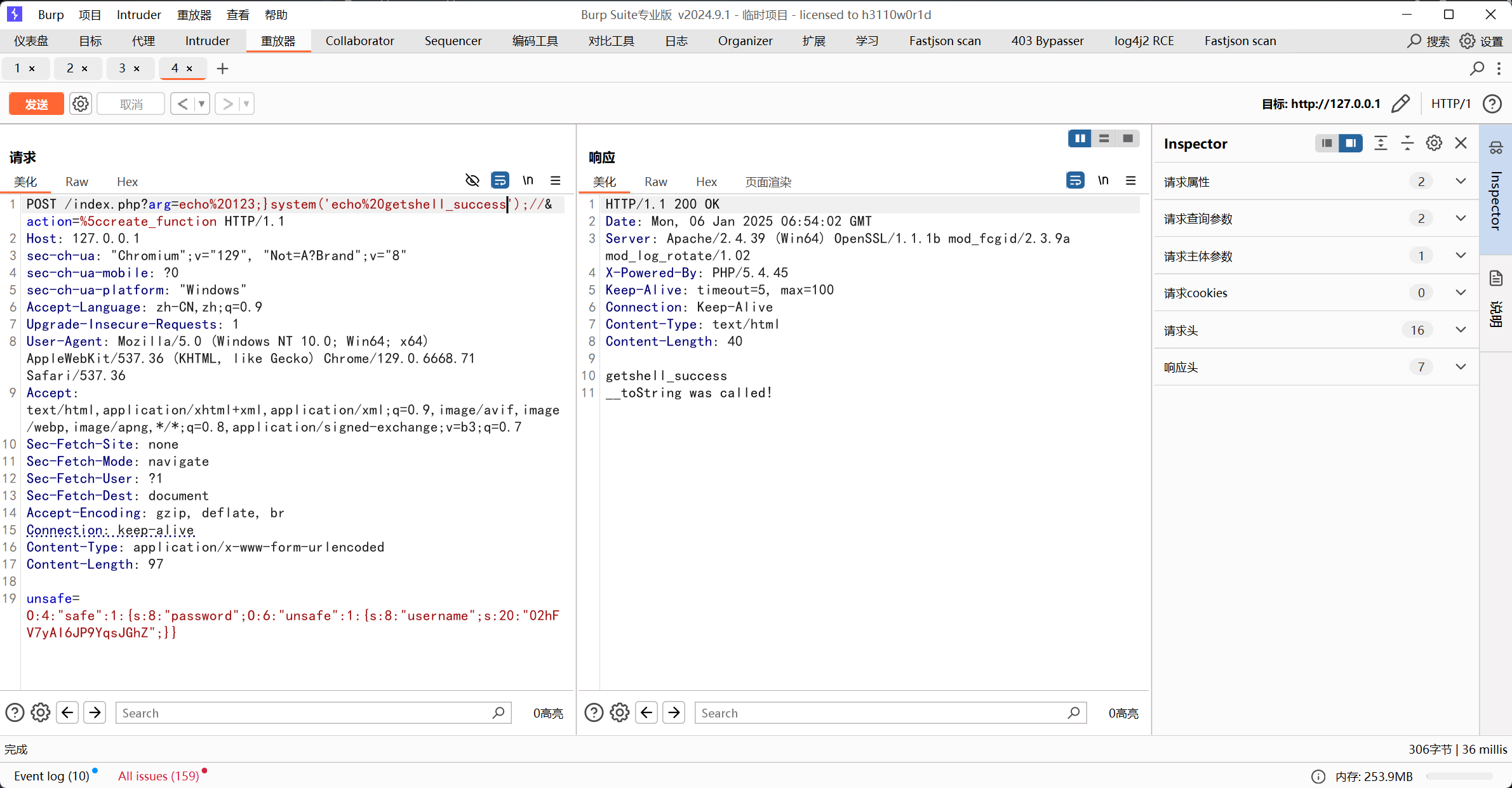The image size is (1512, 788).
Task: Open the 403 Bypasser extension tab
Action: click(1047, 41)
